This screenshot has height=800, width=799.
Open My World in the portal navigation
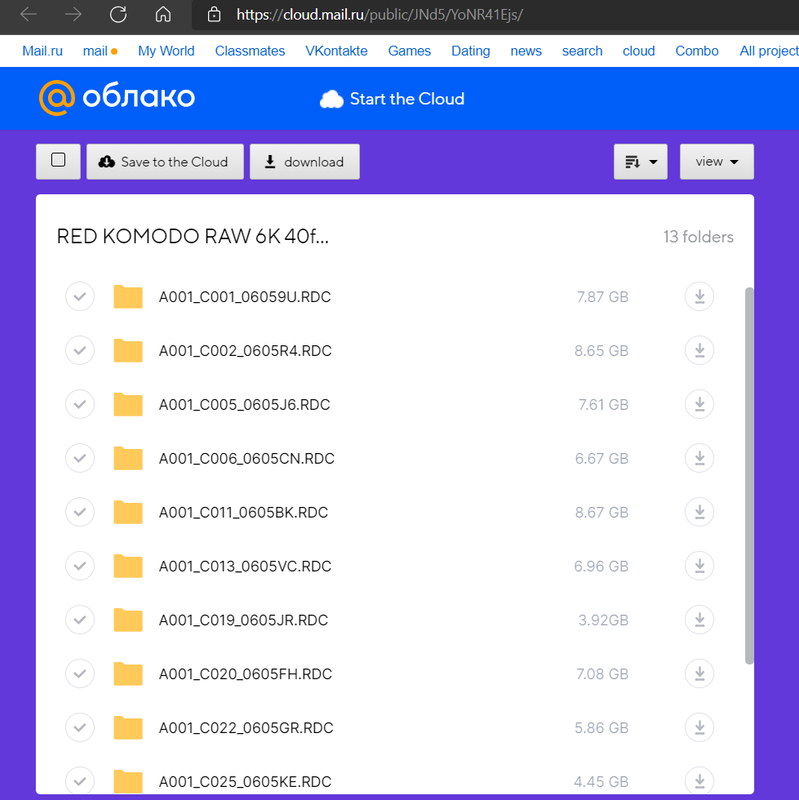point(166,51)
